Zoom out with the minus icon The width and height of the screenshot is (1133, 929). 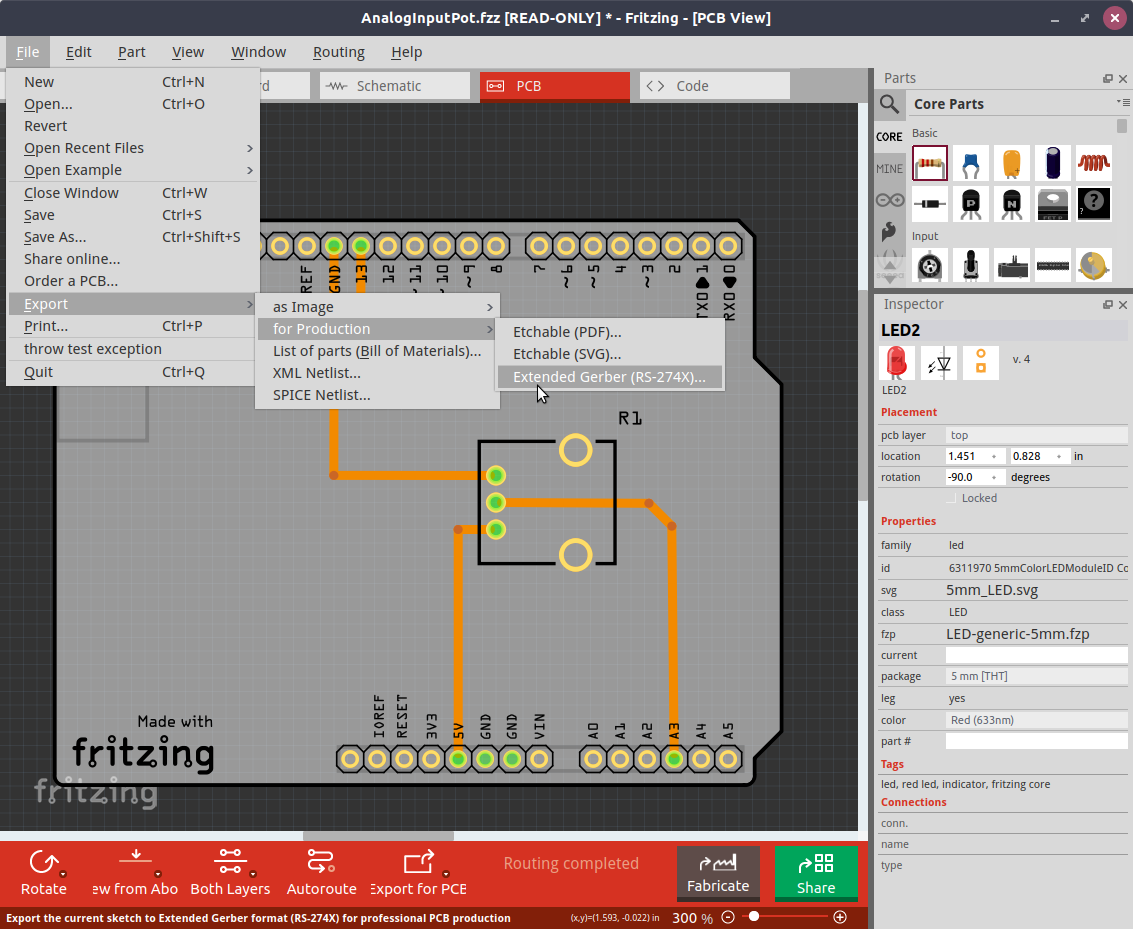(x=728, y=917)
